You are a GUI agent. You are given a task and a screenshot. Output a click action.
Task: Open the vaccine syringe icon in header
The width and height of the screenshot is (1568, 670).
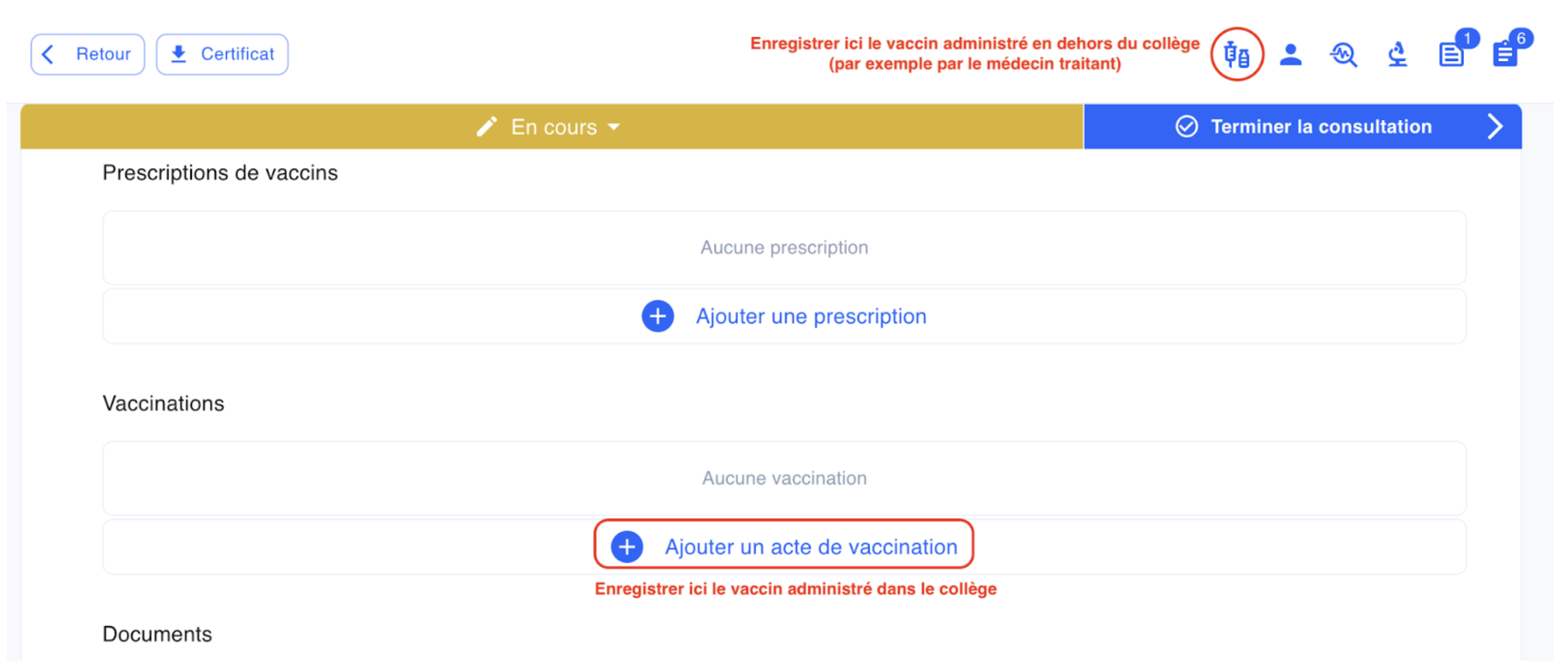pos(1236,55)
